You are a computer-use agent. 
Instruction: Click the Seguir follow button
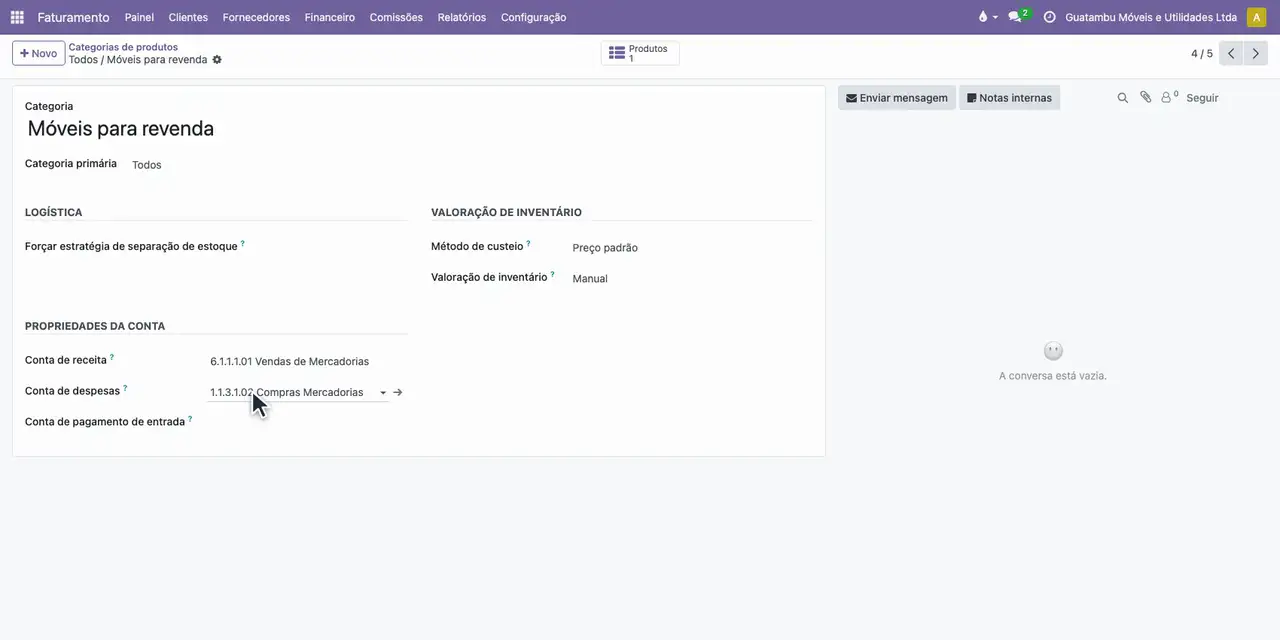(1202, 98)
